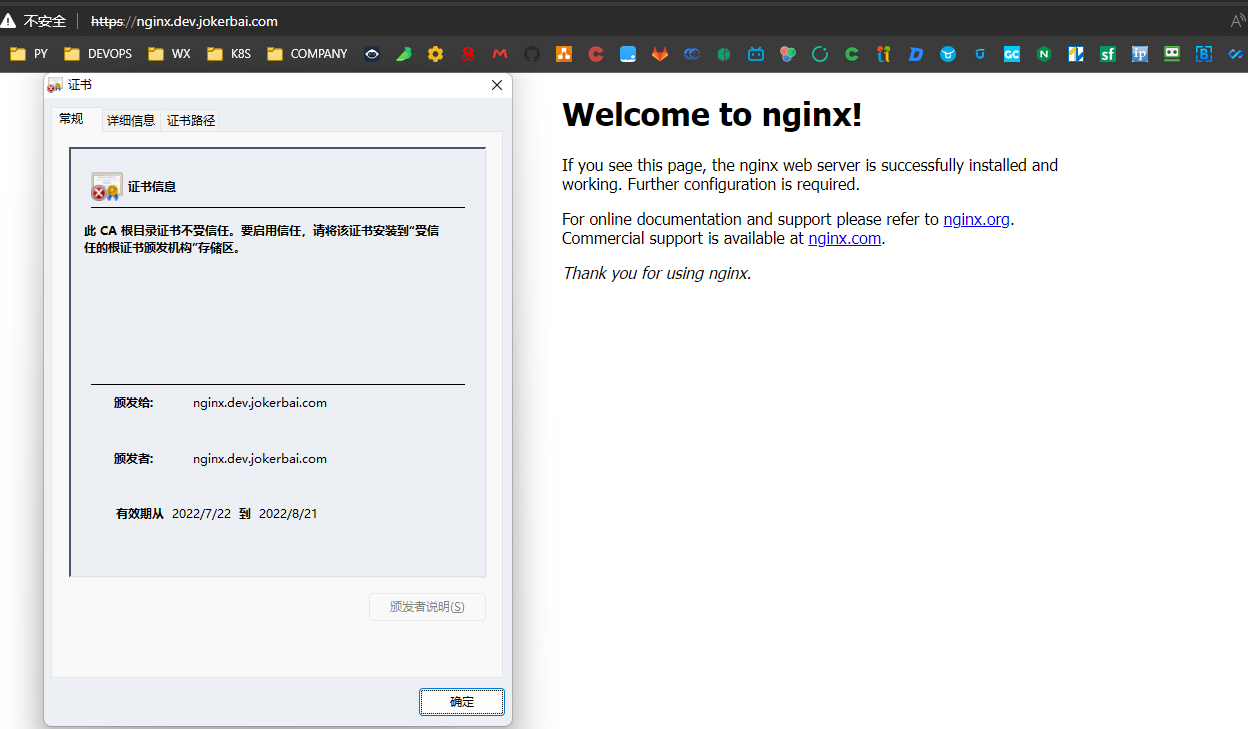Open the PY bookmarks folder

[x=29, y=54]
